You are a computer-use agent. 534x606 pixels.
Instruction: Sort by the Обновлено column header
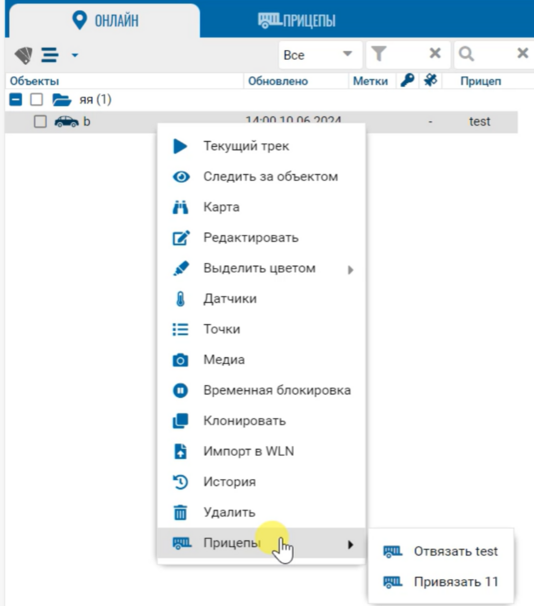coord(278,81)
